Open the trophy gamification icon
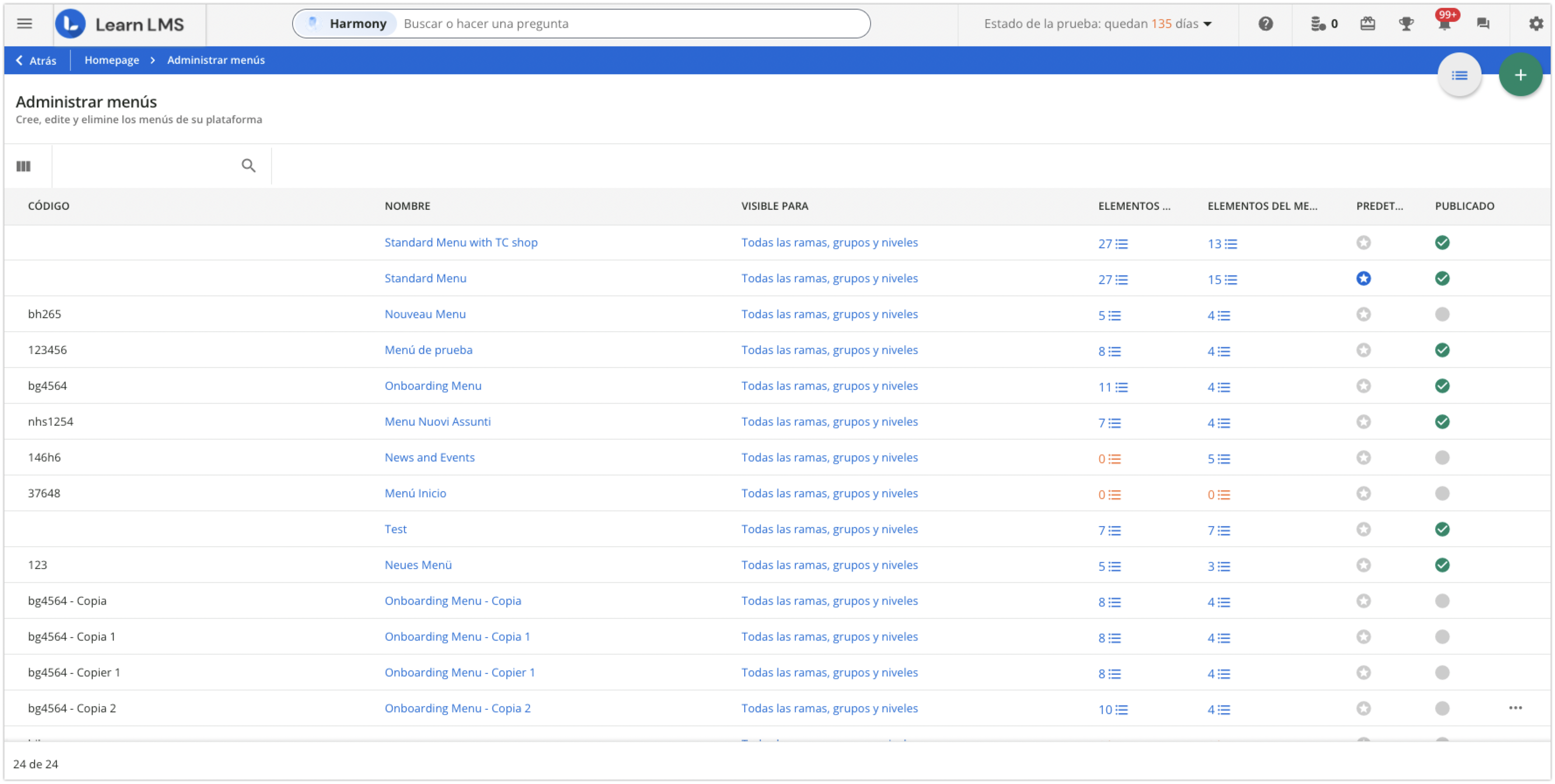 pyautogui.click(x=1406, y=24)
